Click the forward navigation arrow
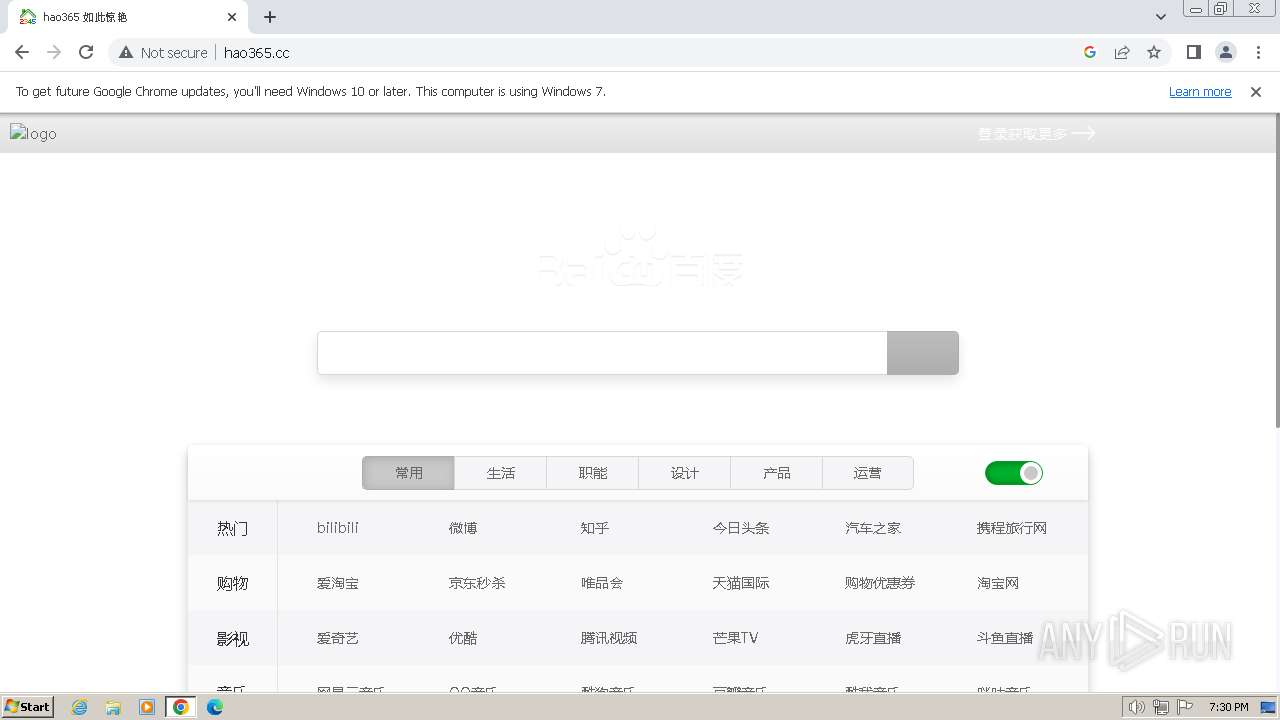 coord(54,52)
